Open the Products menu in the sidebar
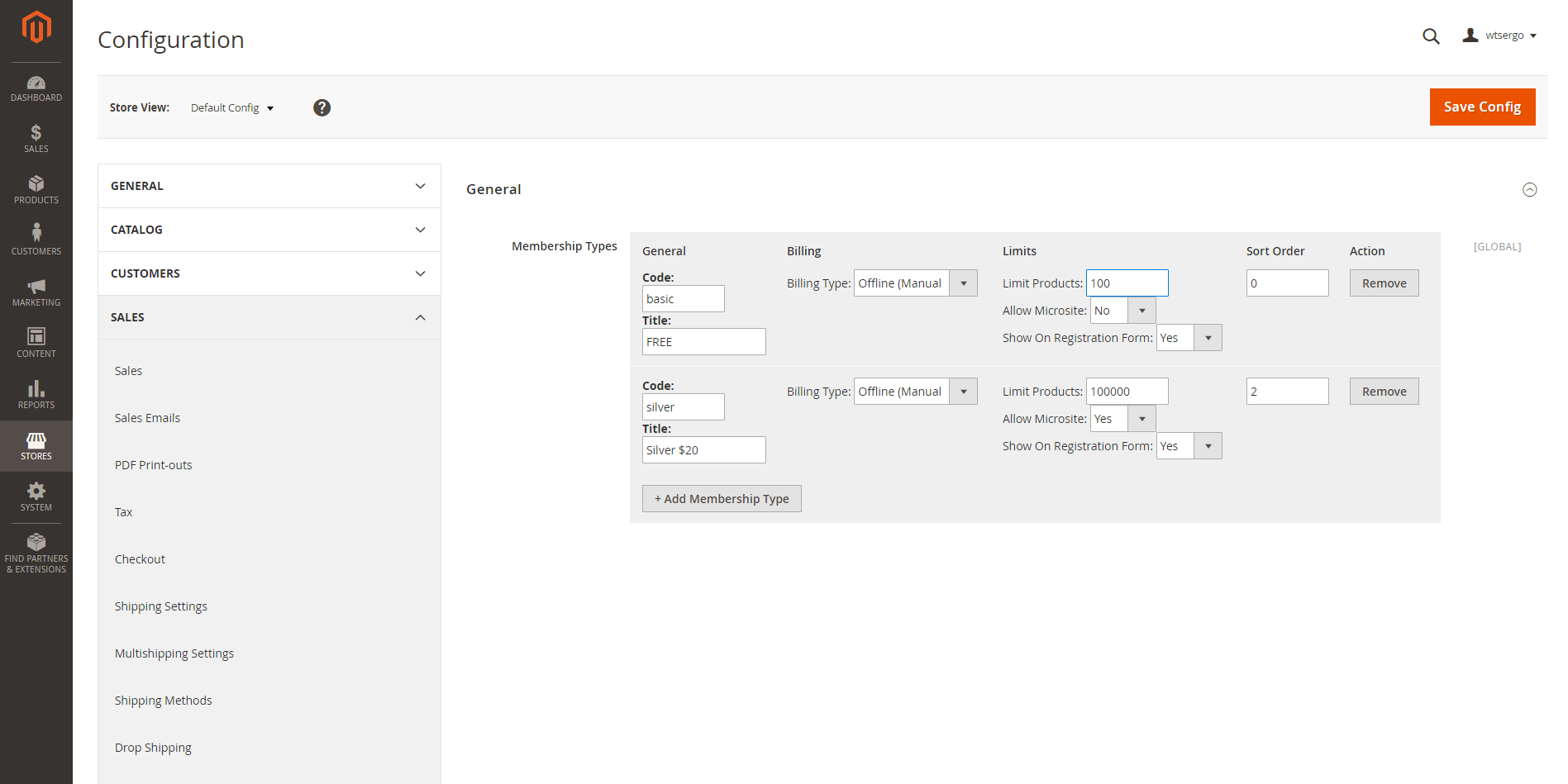 click(36, 190)
